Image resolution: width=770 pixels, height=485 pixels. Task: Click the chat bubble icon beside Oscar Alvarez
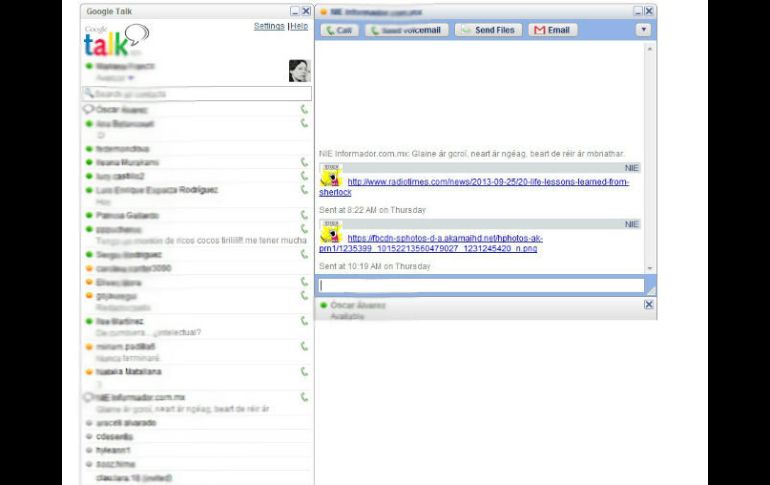[88, 109]
